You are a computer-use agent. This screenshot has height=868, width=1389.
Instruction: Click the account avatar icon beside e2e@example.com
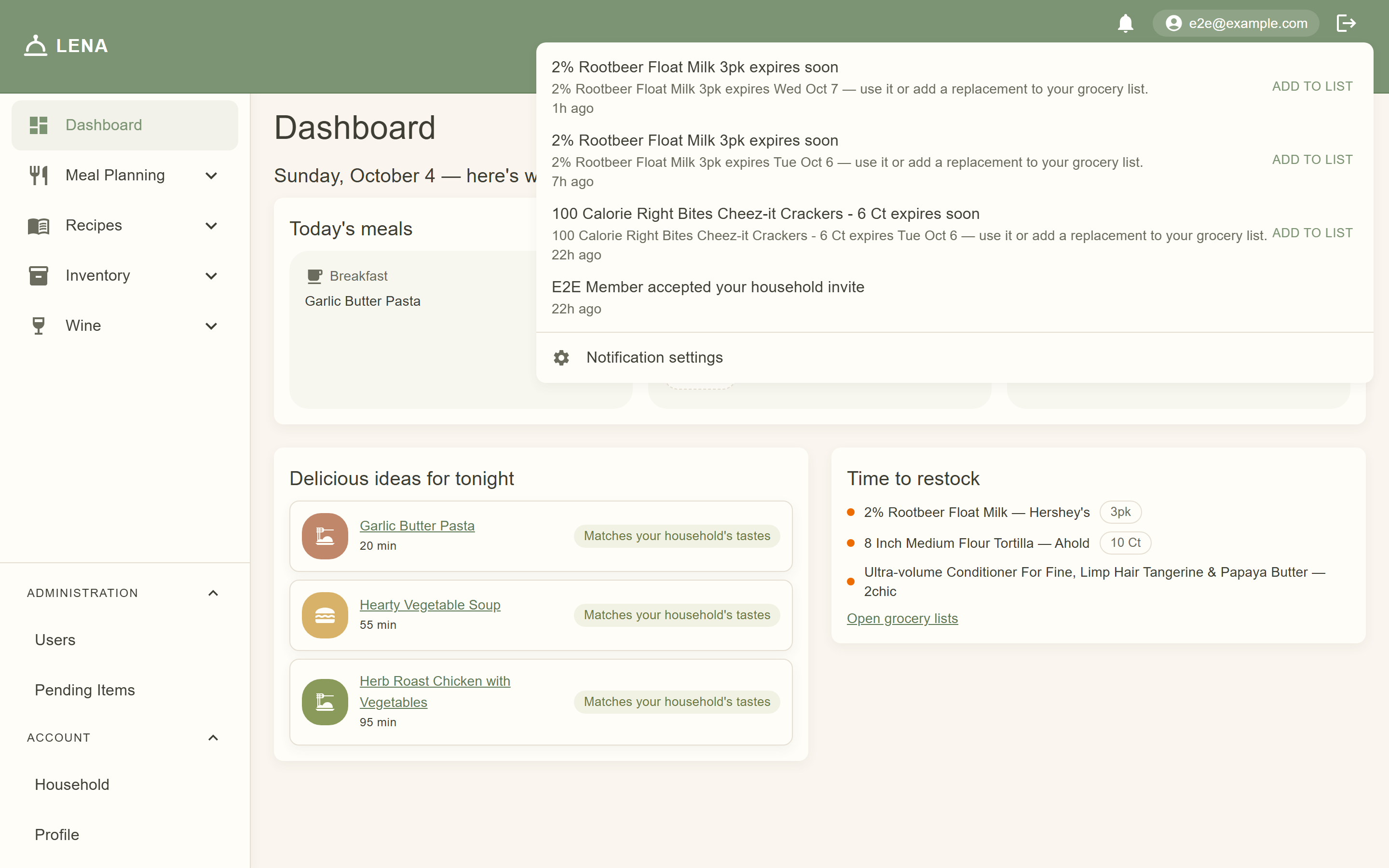point(1174,24)
